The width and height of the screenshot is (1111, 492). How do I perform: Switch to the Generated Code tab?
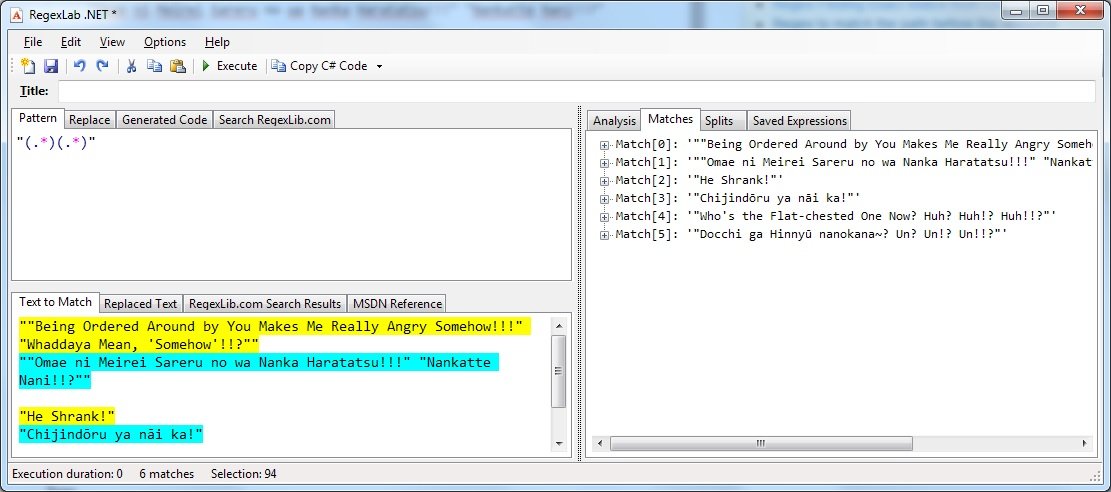[x=164, y=119]
